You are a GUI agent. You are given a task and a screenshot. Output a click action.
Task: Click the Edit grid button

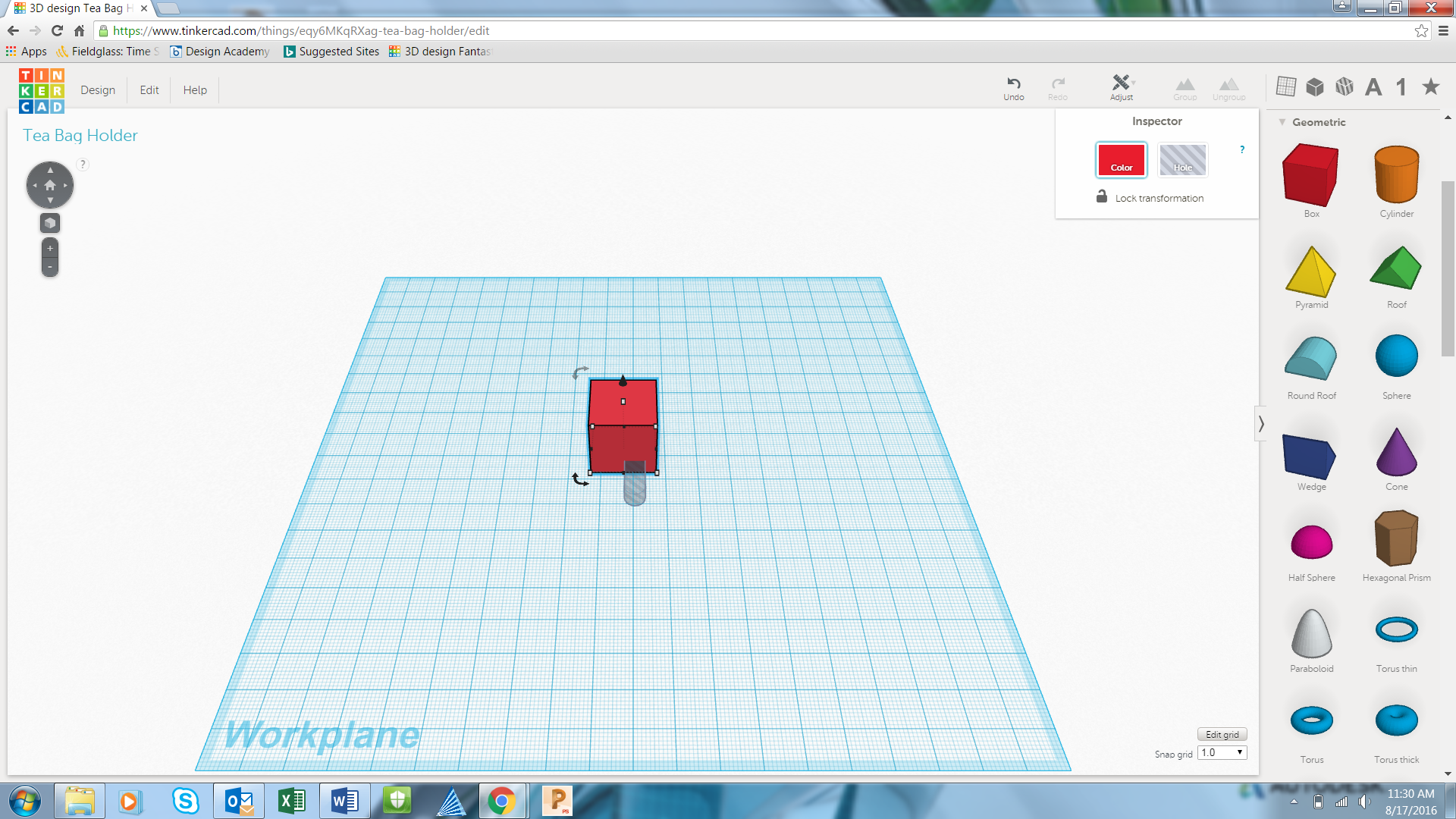click(1222, 734)
